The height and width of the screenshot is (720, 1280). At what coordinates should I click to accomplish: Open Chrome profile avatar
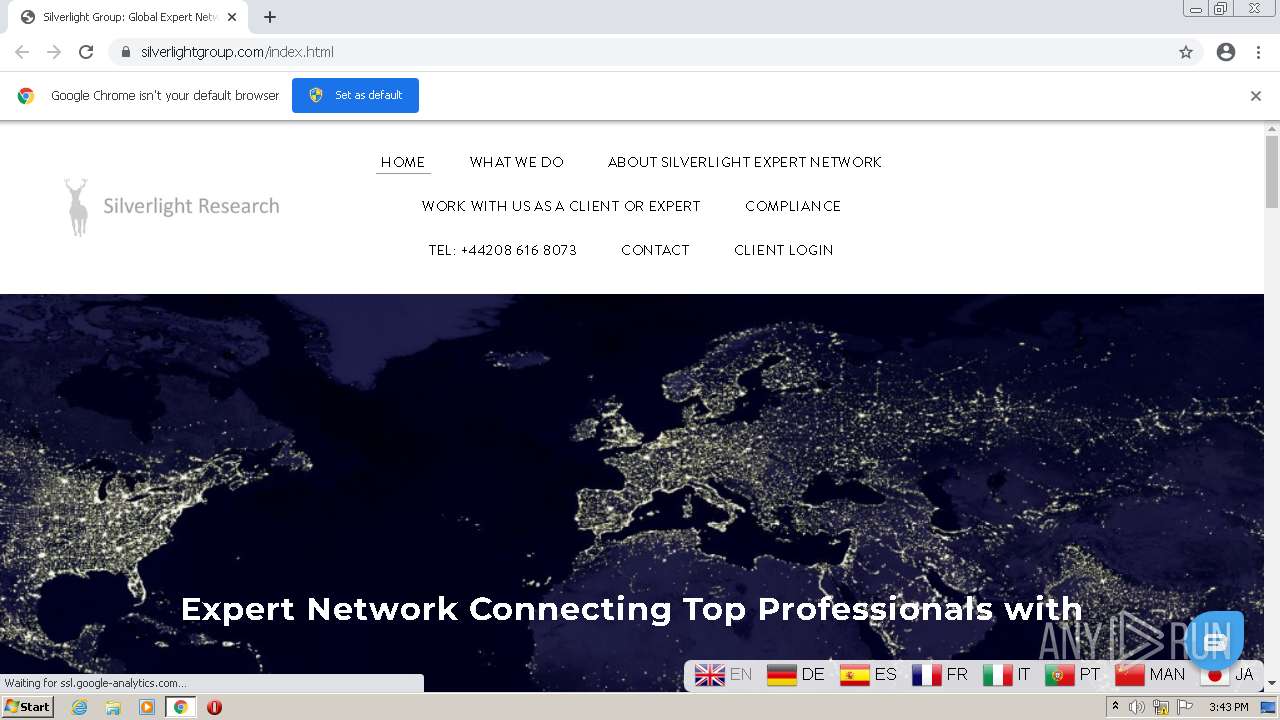1226,52
